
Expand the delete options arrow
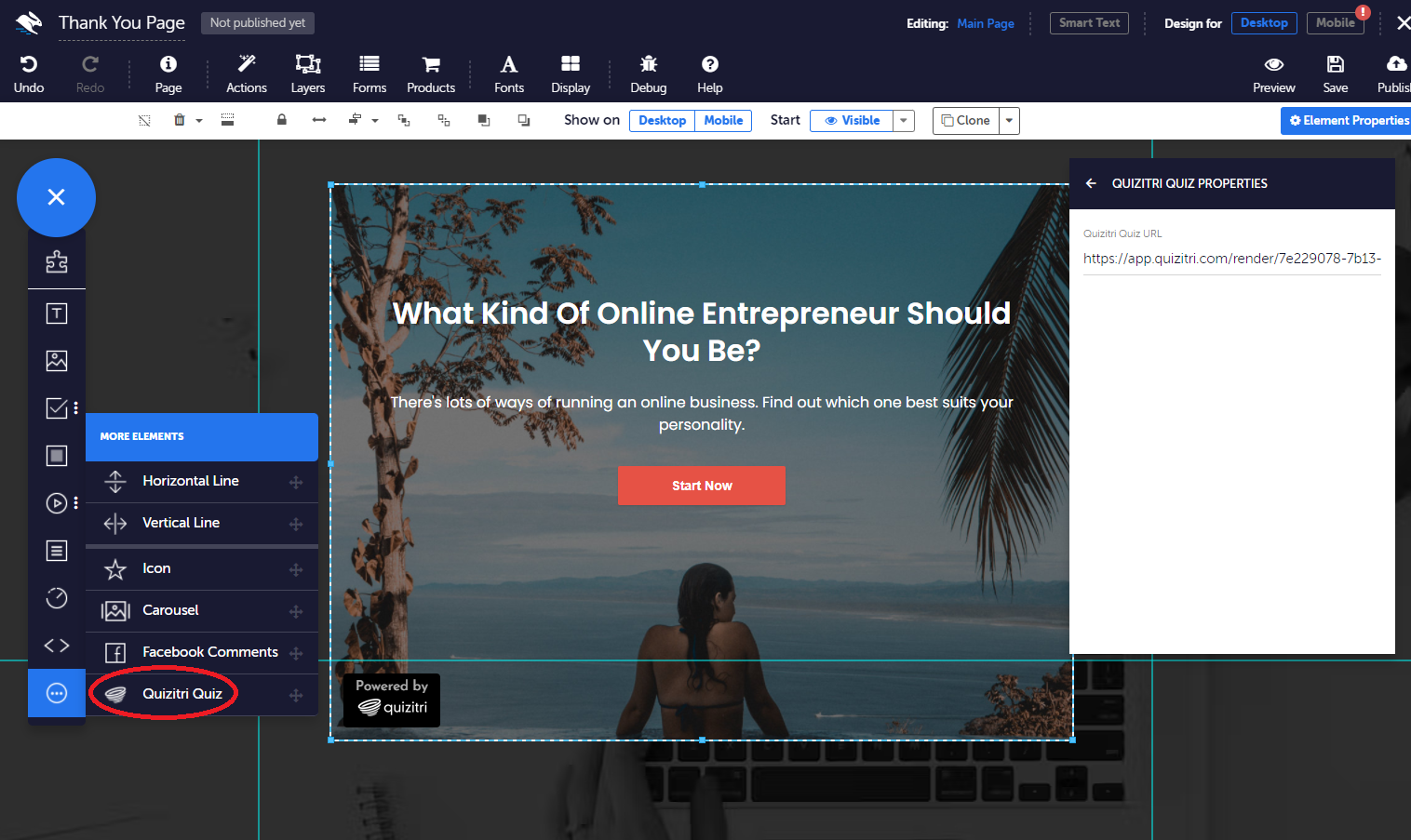click(x=199, y=121)
